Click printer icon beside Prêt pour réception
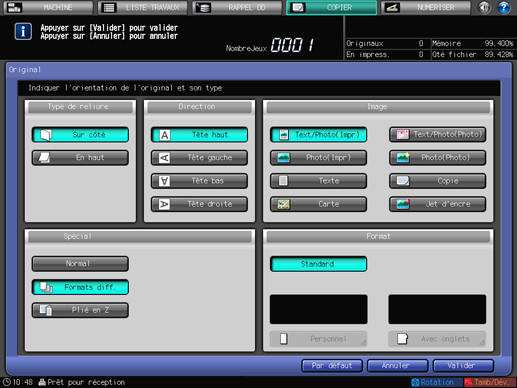The width and height of the screenshot is (517, 388). tap(42, 382)
